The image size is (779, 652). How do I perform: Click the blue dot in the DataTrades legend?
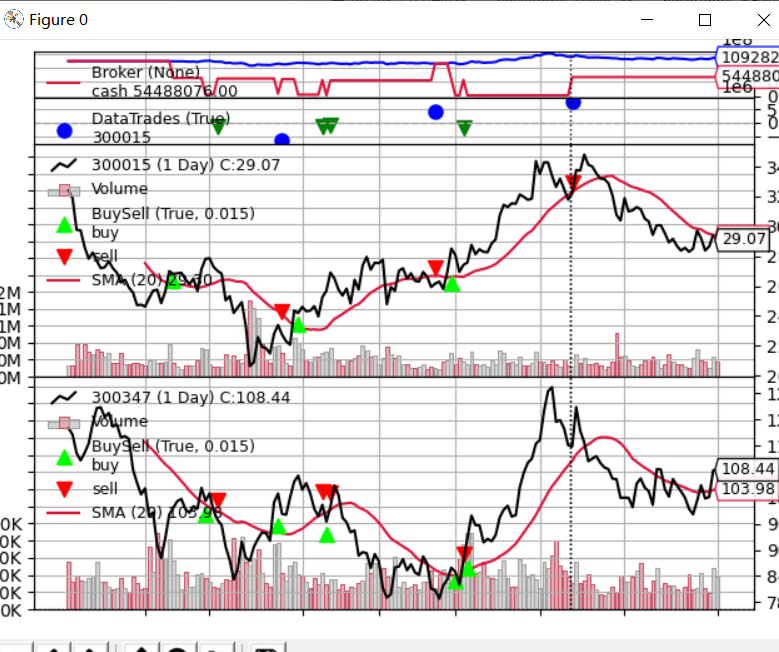point(65,130)
